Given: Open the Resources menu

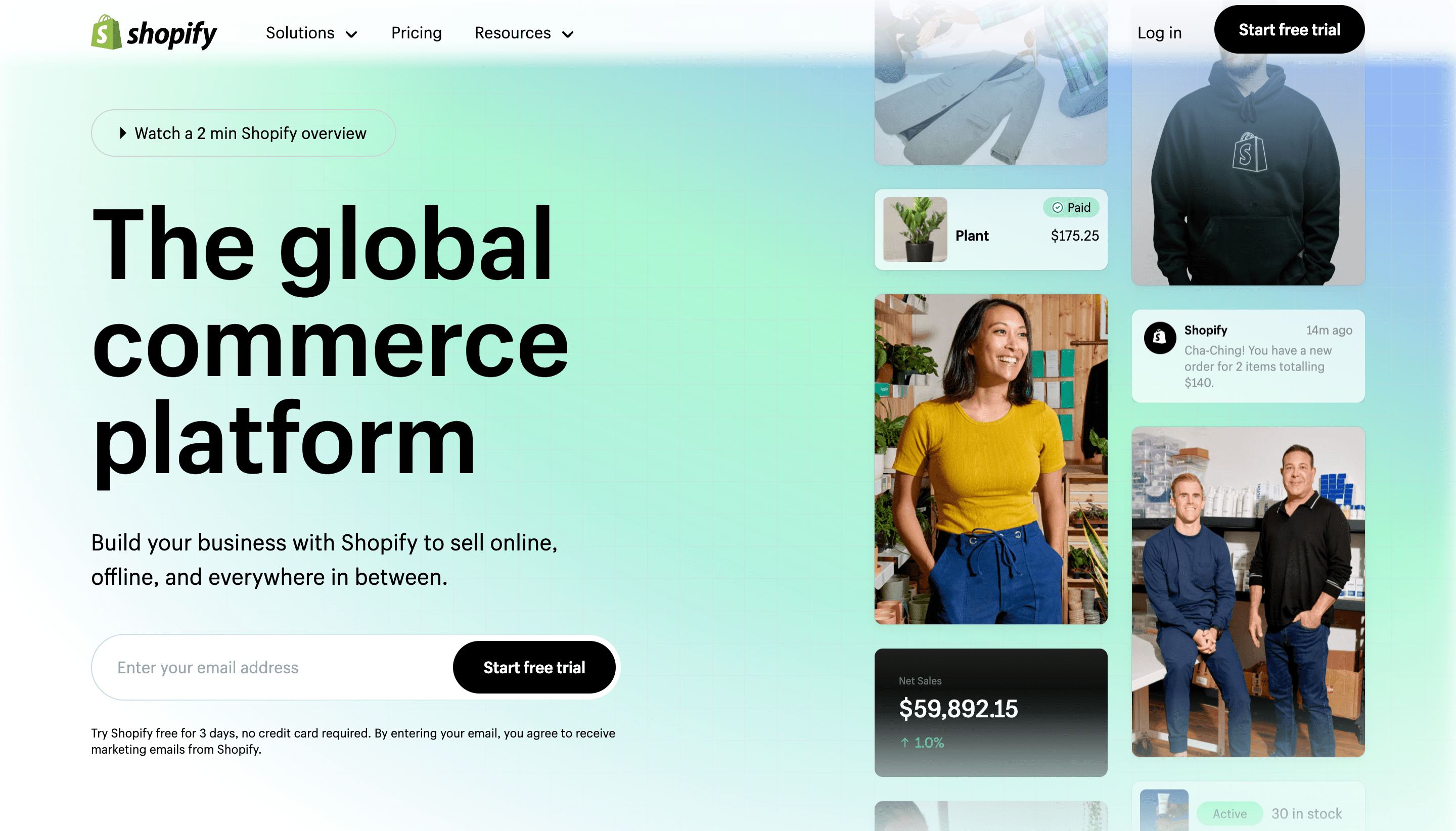Looking at the screenshot, I should click(524, 33).
